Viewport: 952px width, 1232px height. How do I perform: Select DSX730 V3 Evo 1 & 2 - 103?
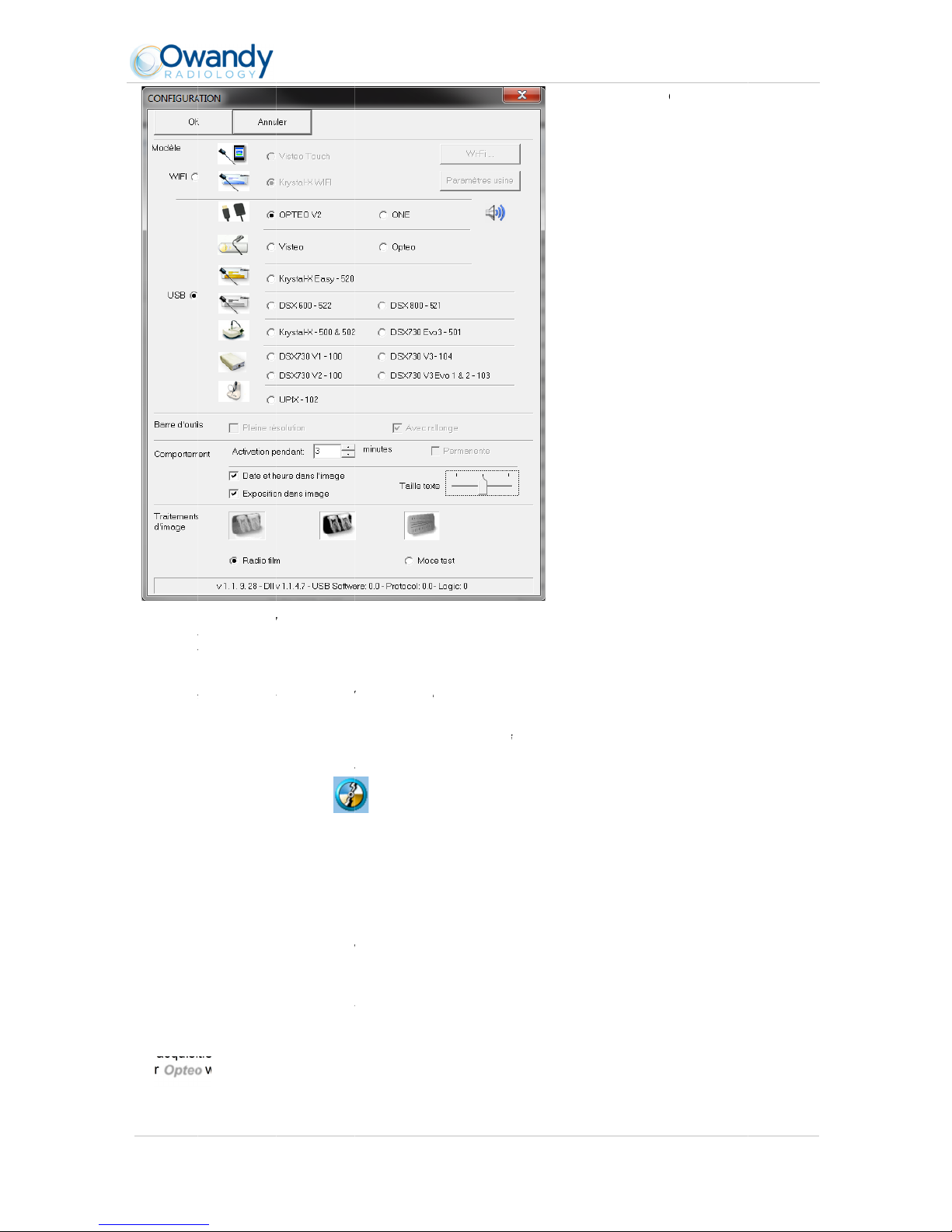[x=434, y=376]
